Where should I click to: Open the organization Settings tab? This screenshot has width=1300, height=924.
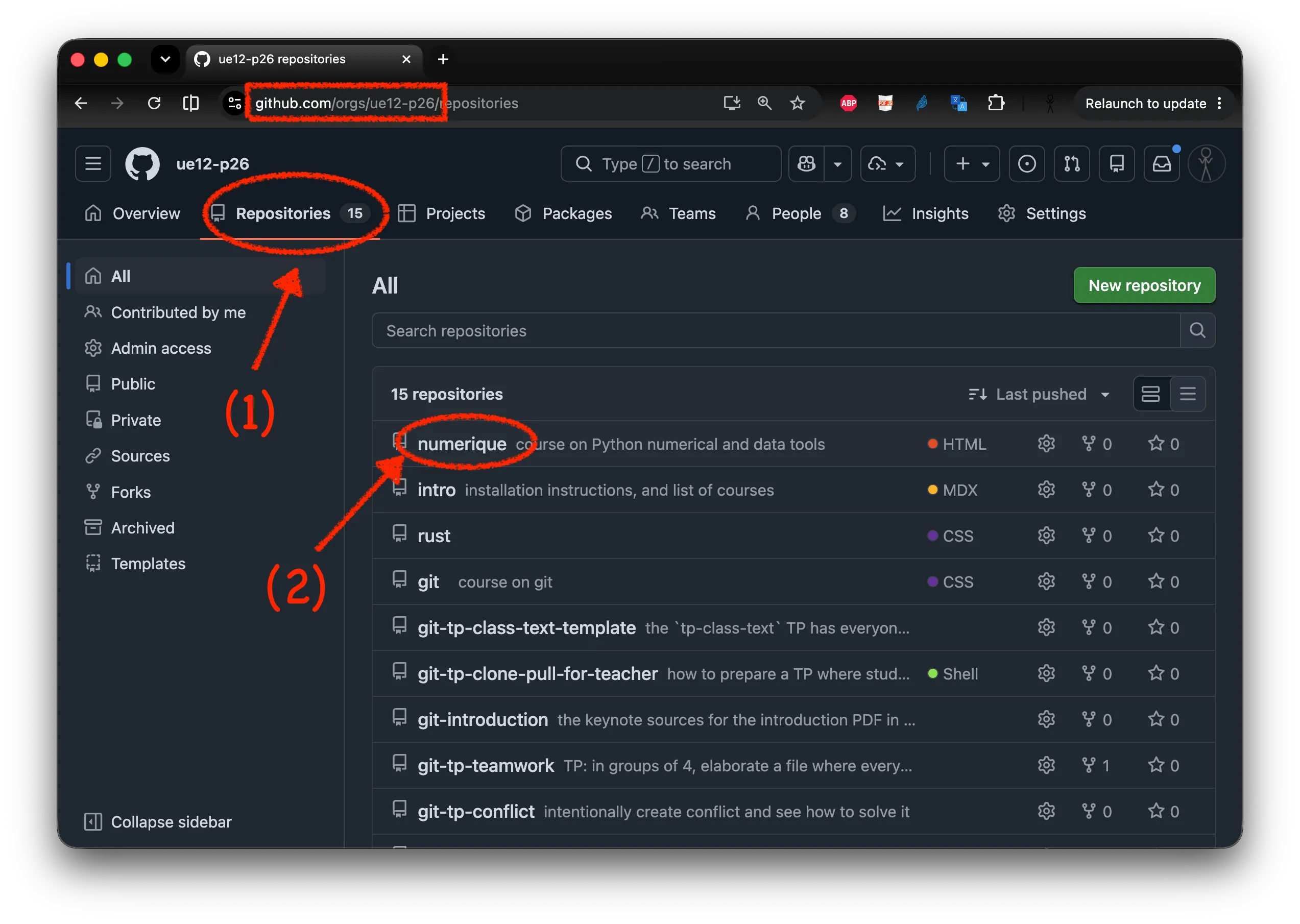(1041, 213)
